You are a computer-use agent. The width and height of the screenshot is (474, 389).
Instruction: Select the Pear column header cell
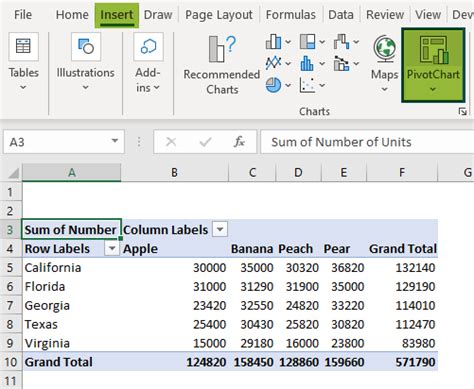[344, 248]
